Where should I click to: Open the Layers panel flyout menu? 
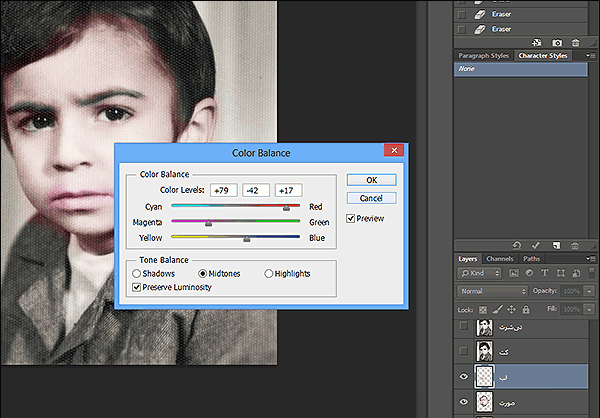pyautogui.click(x=590, y=259)
